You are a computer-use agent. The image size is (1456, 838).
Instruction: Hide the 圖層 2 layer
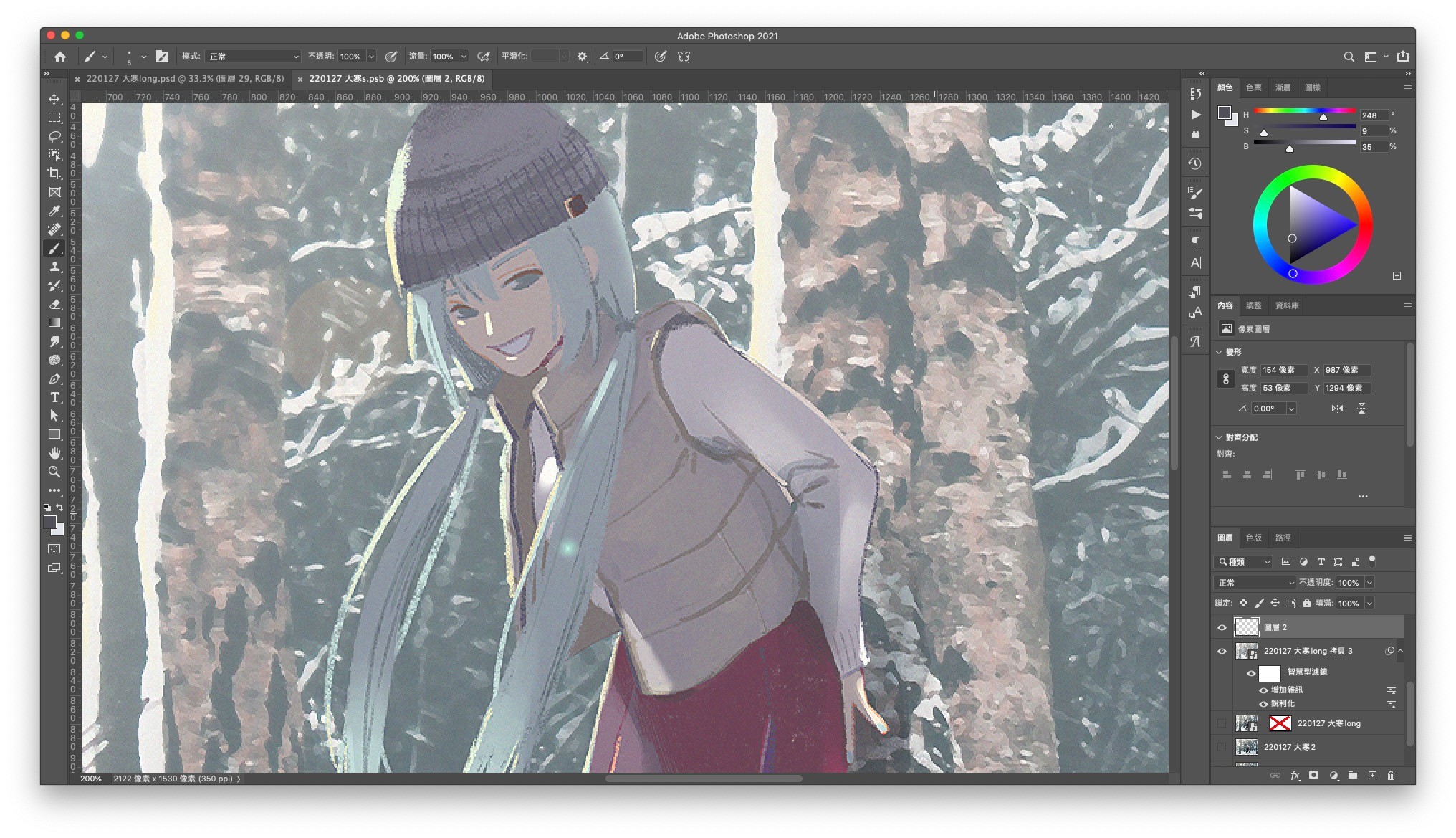pyautogui.click(x=1222, y=627)
